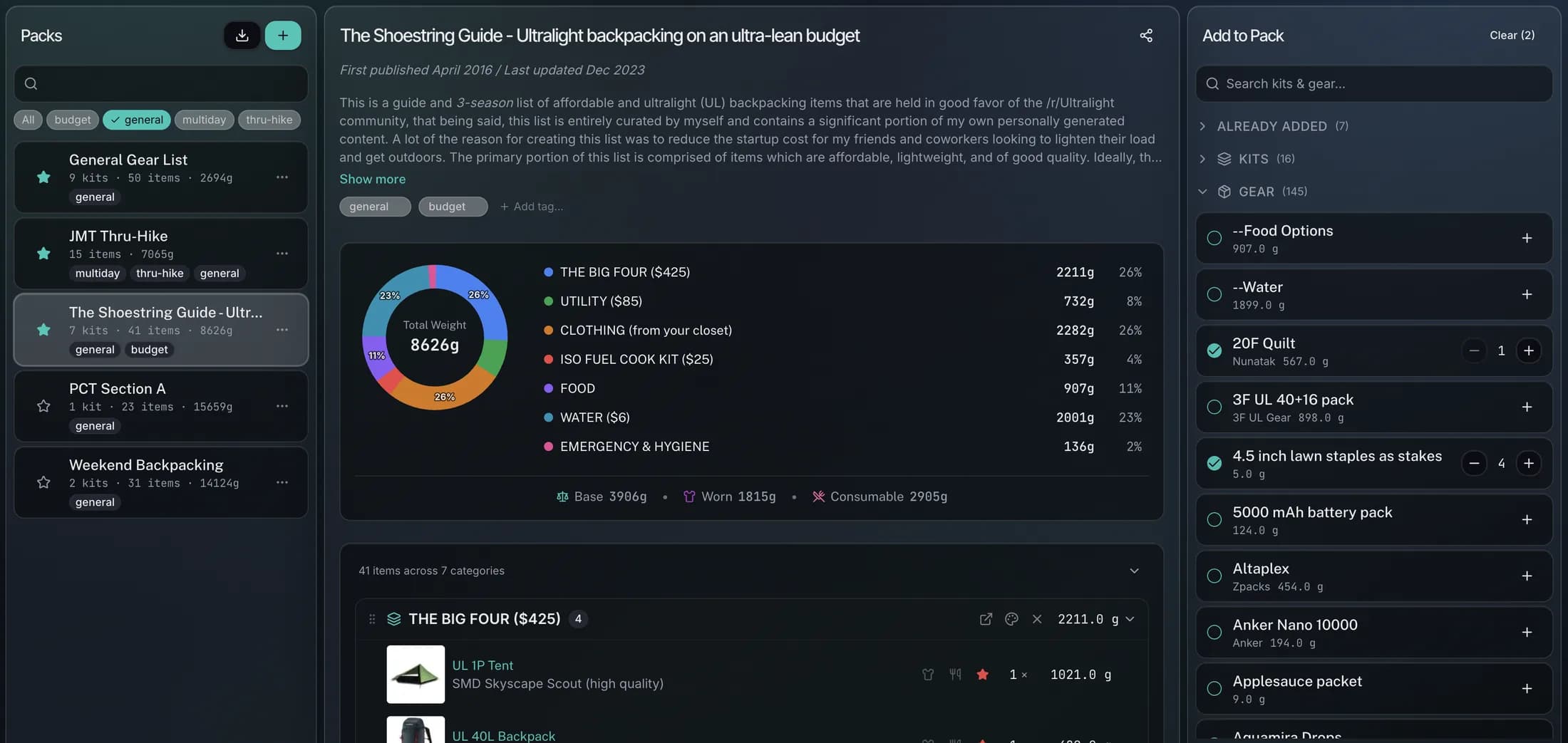Increase lawn staples quantity

[x=1528, y=463]
